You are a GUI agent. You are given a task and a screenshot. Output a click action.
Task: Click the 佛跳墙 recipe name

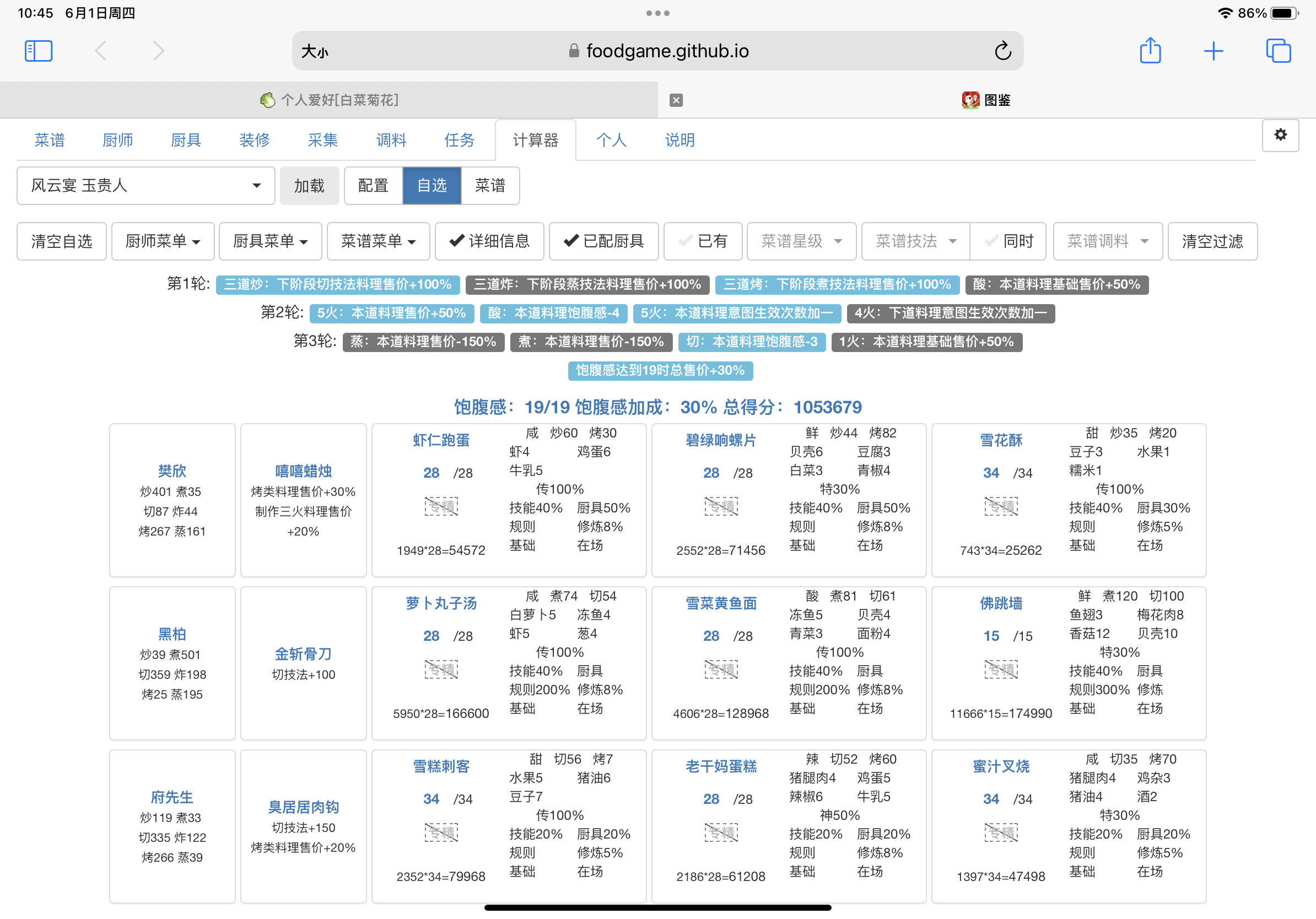[x=1001, y=603]
